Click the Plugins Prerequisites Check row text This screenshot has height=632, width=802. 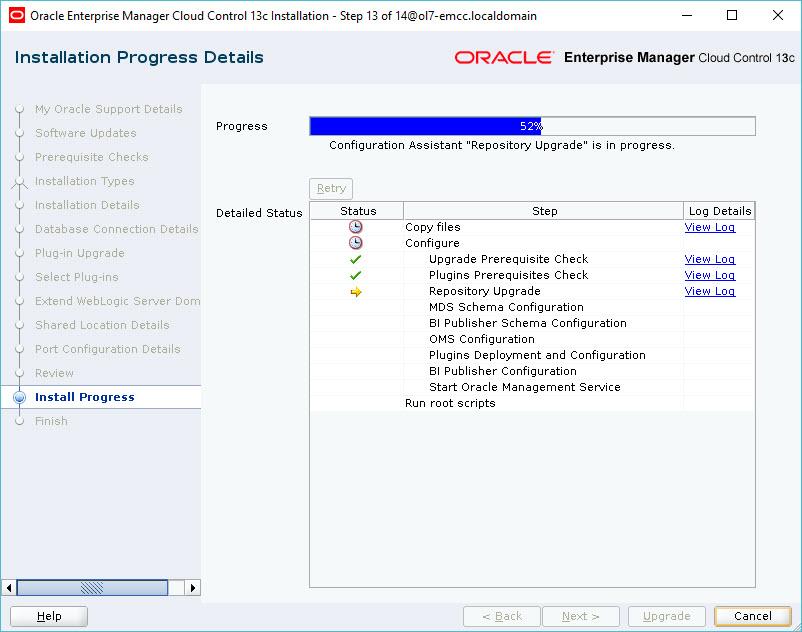(508, 275)
